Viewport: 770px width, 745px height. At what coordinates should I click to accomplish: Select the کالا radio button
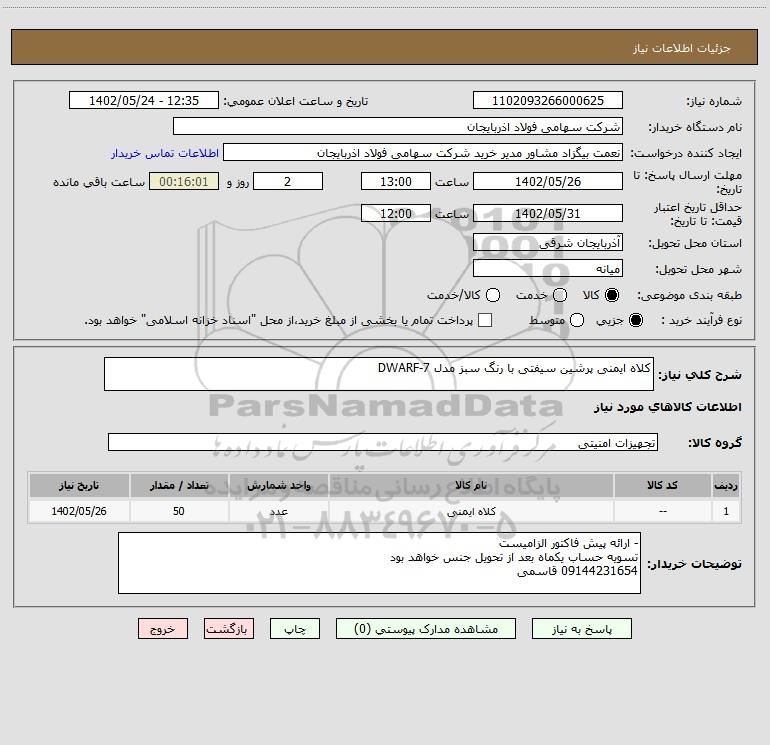[x=612, y=295]
